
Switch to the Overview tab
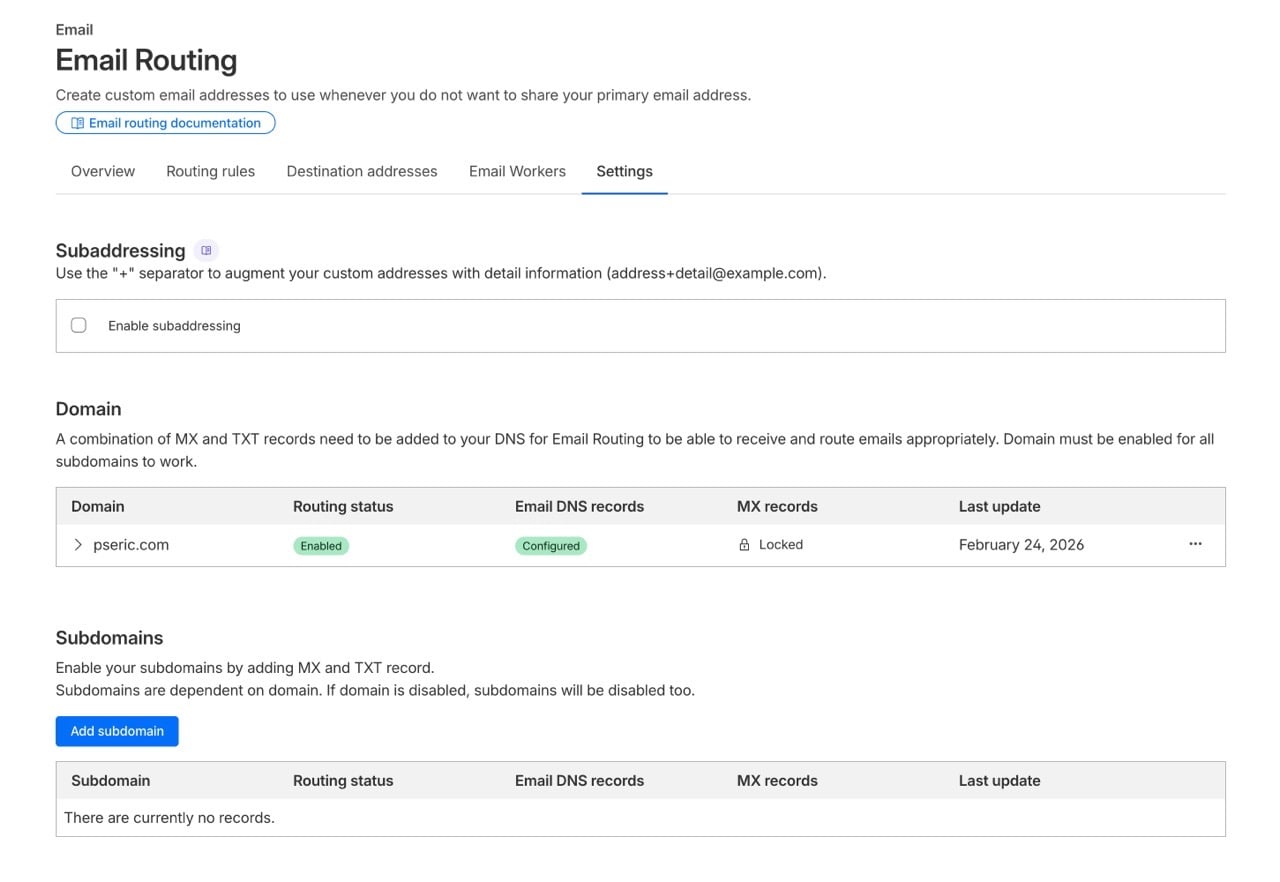coord(102,171)
